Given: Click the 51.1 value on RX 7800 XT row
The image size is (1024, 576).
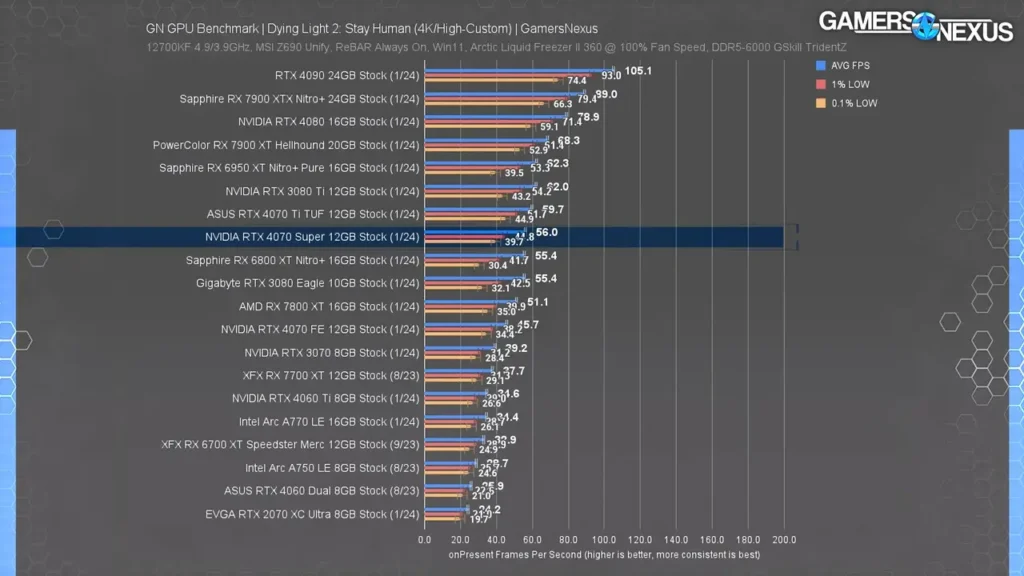Looking at the screenshot, I should tap(538, 302).
